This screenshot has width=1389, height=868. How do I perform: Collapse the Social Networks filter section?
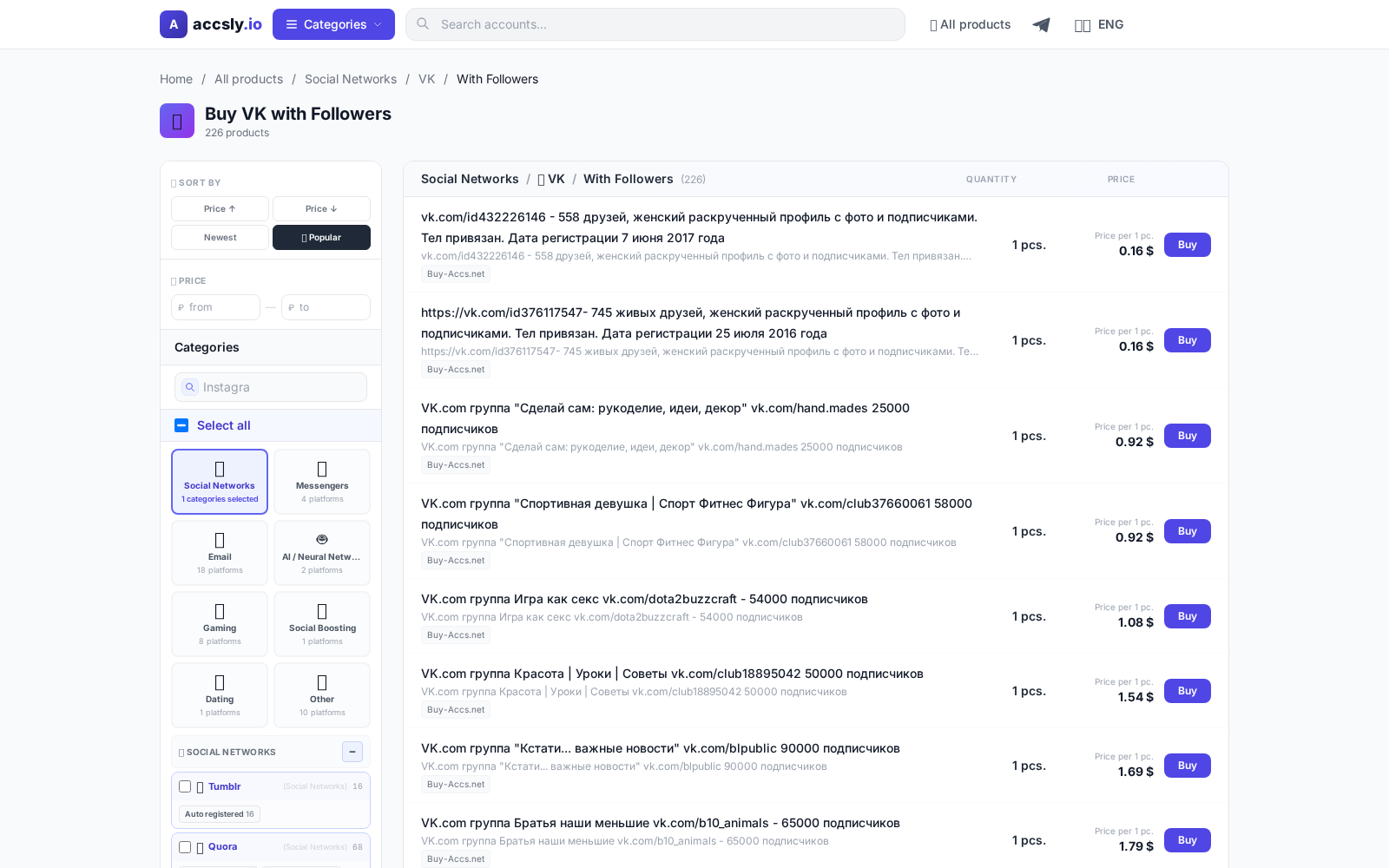(x=352, y=752)
